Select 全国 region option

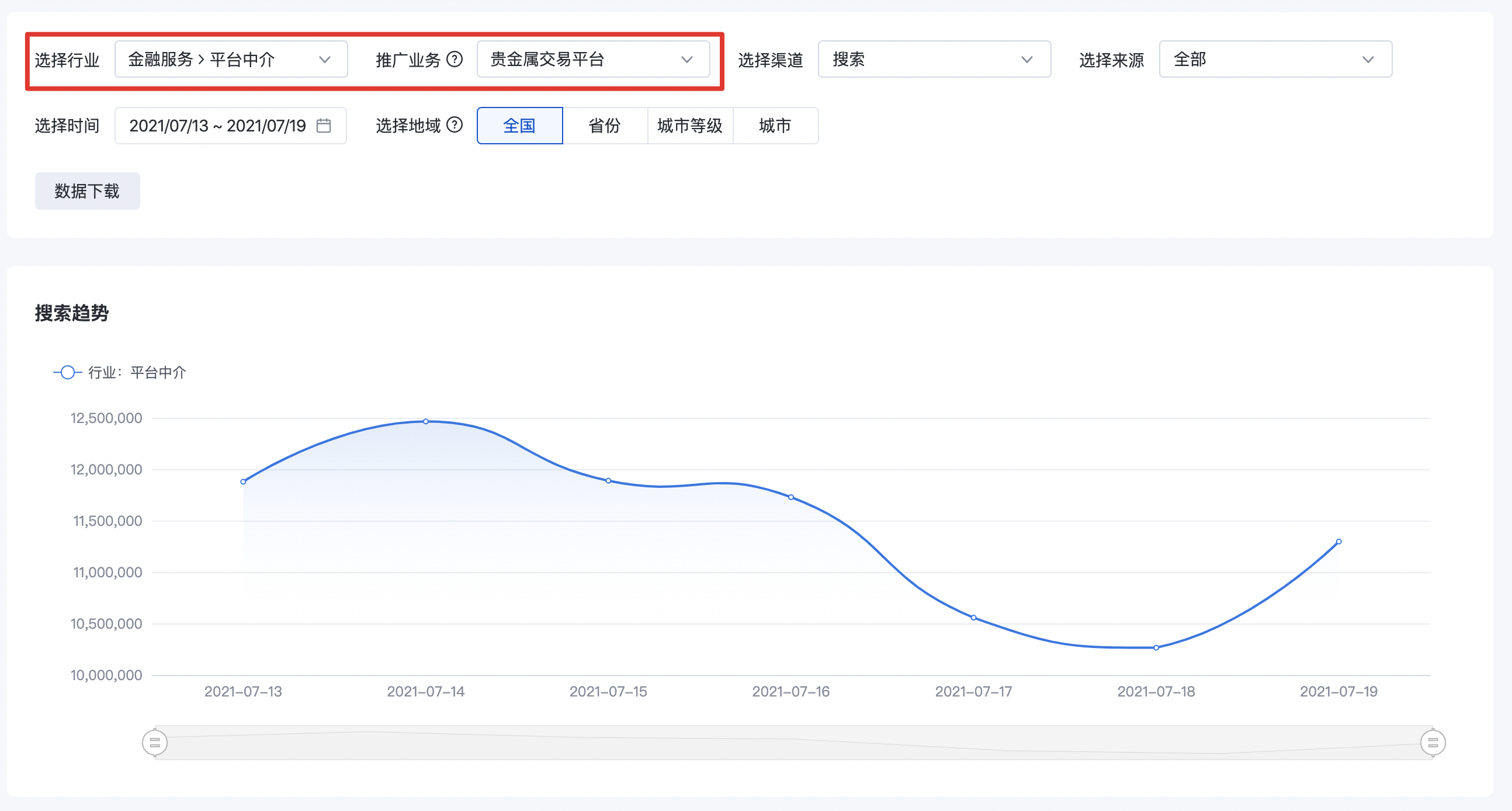click(x=519, y=126)
